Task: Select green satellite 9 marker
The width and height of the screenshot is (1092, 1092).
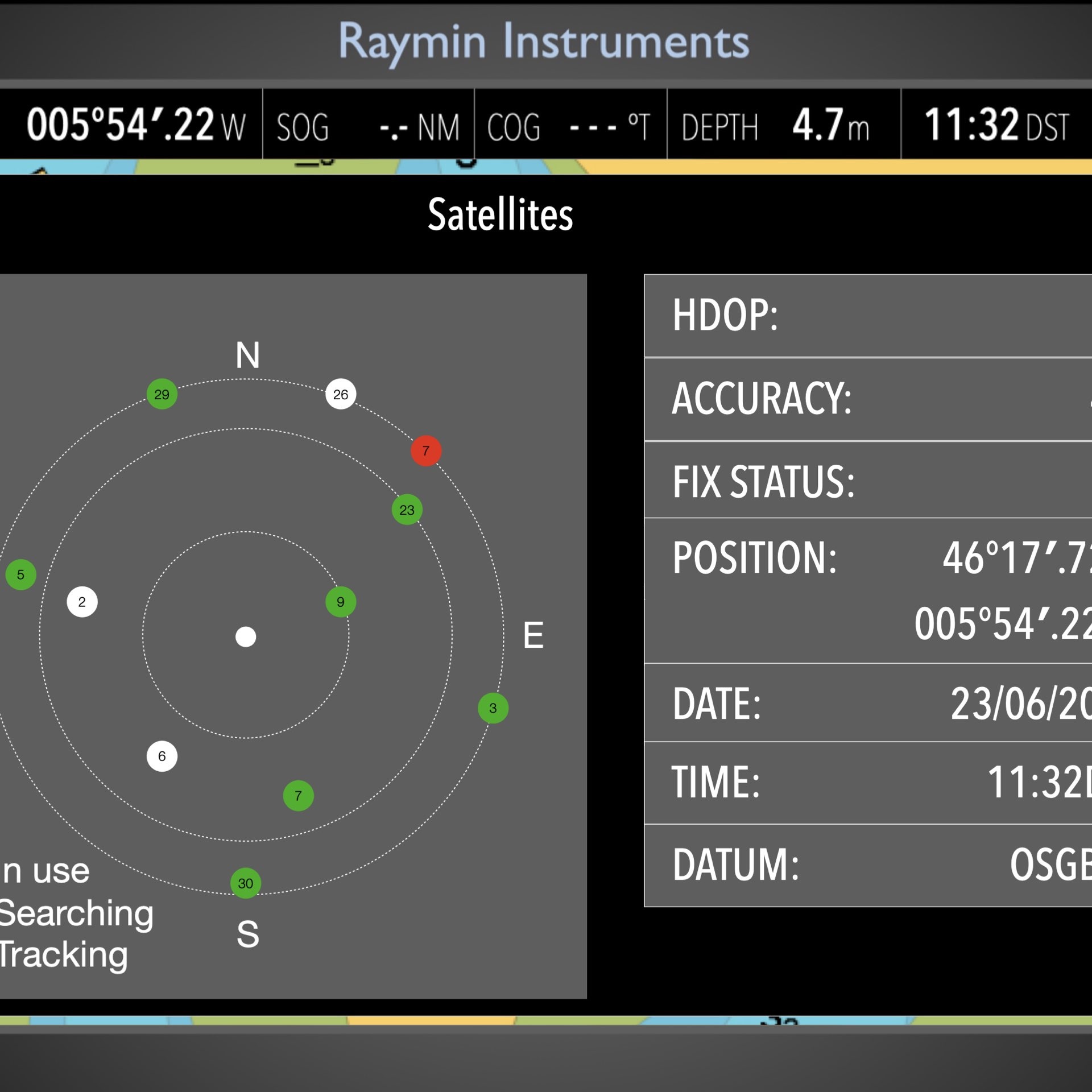Action: pos(341,602)
